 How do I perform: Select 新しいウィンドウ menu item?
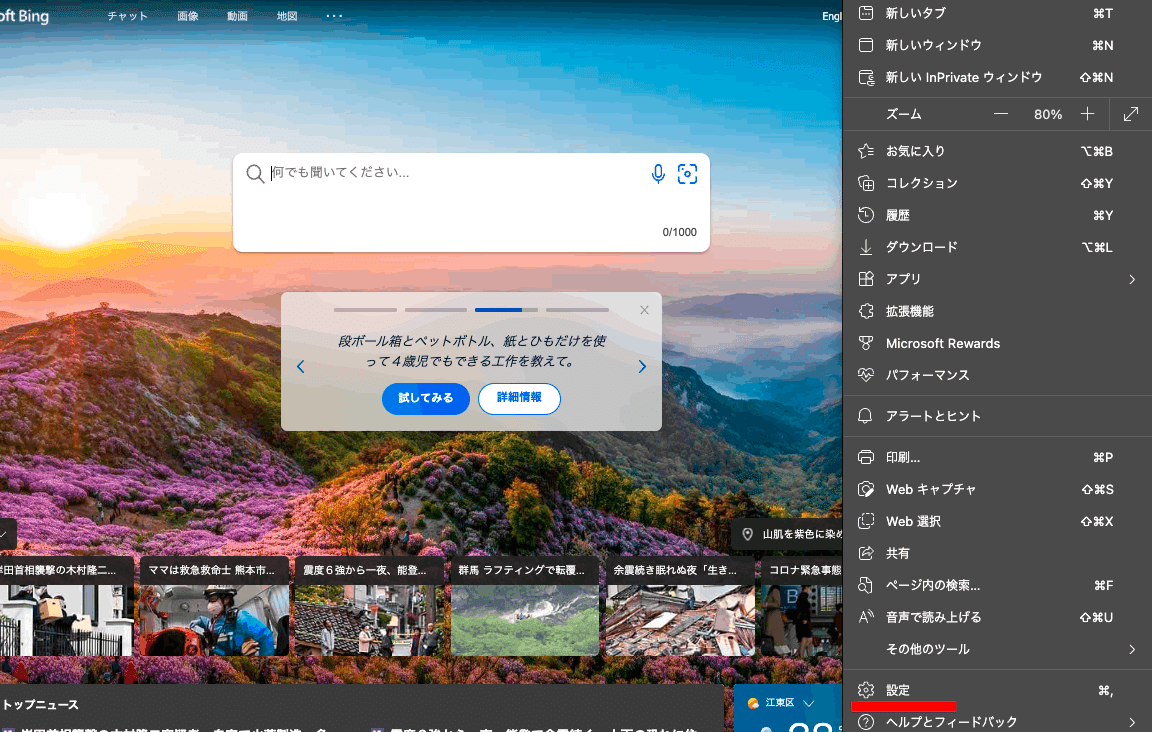coord(997,45)
